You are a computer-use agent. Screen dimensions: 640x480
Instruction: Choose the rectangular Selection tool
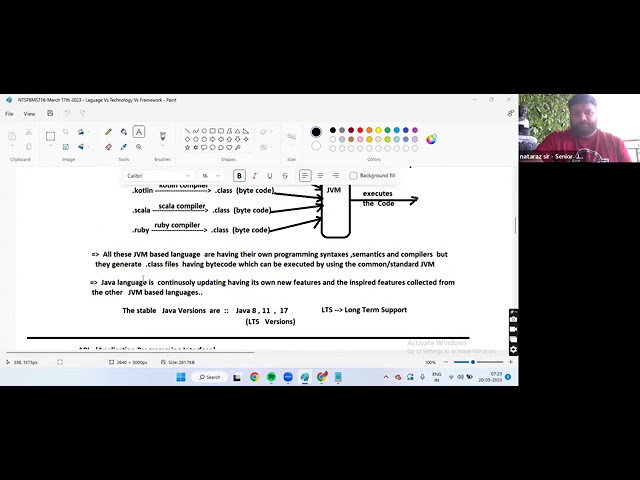[x=50, y=136]
